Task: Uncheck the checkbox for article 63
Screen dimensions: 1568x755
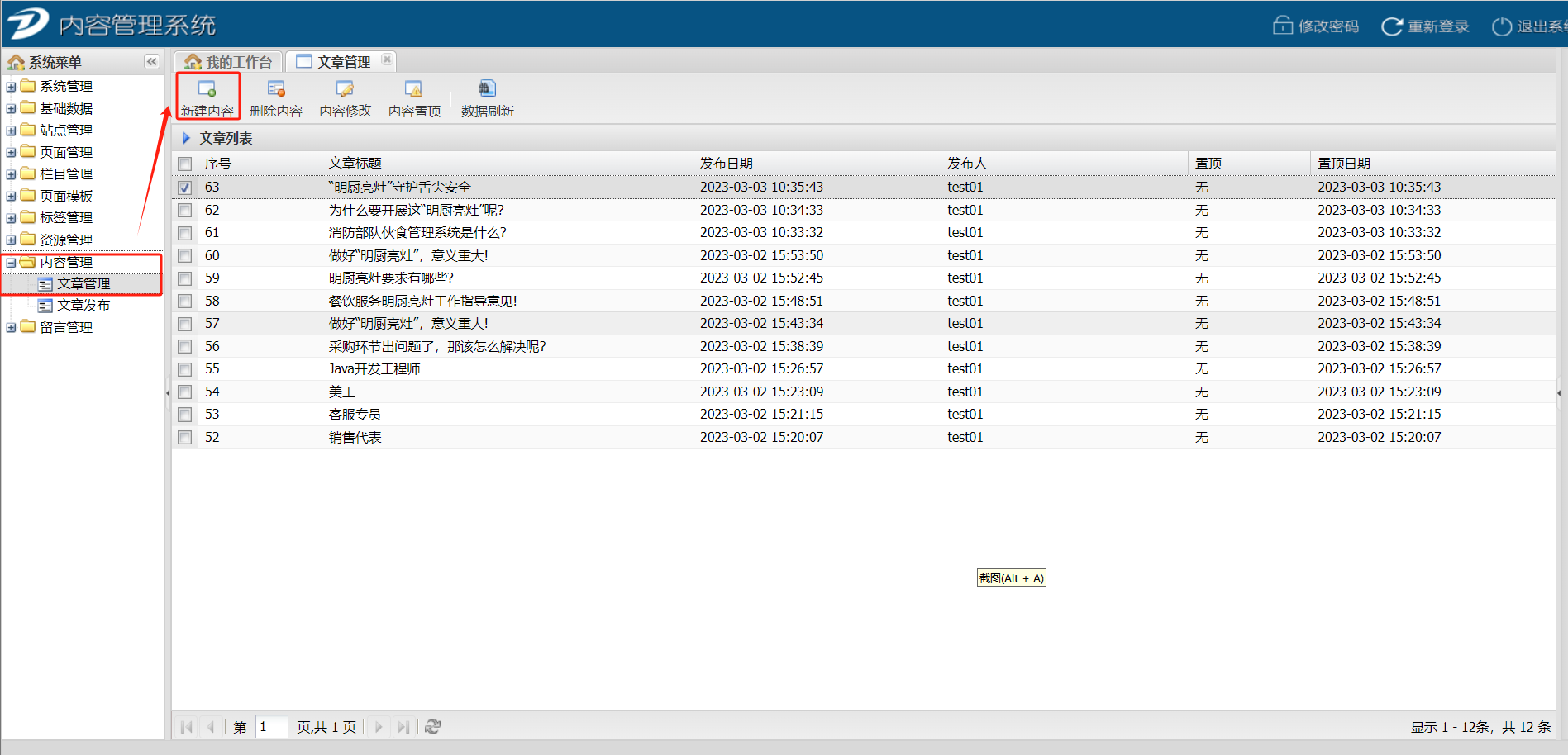Action: tap(185, 188)
